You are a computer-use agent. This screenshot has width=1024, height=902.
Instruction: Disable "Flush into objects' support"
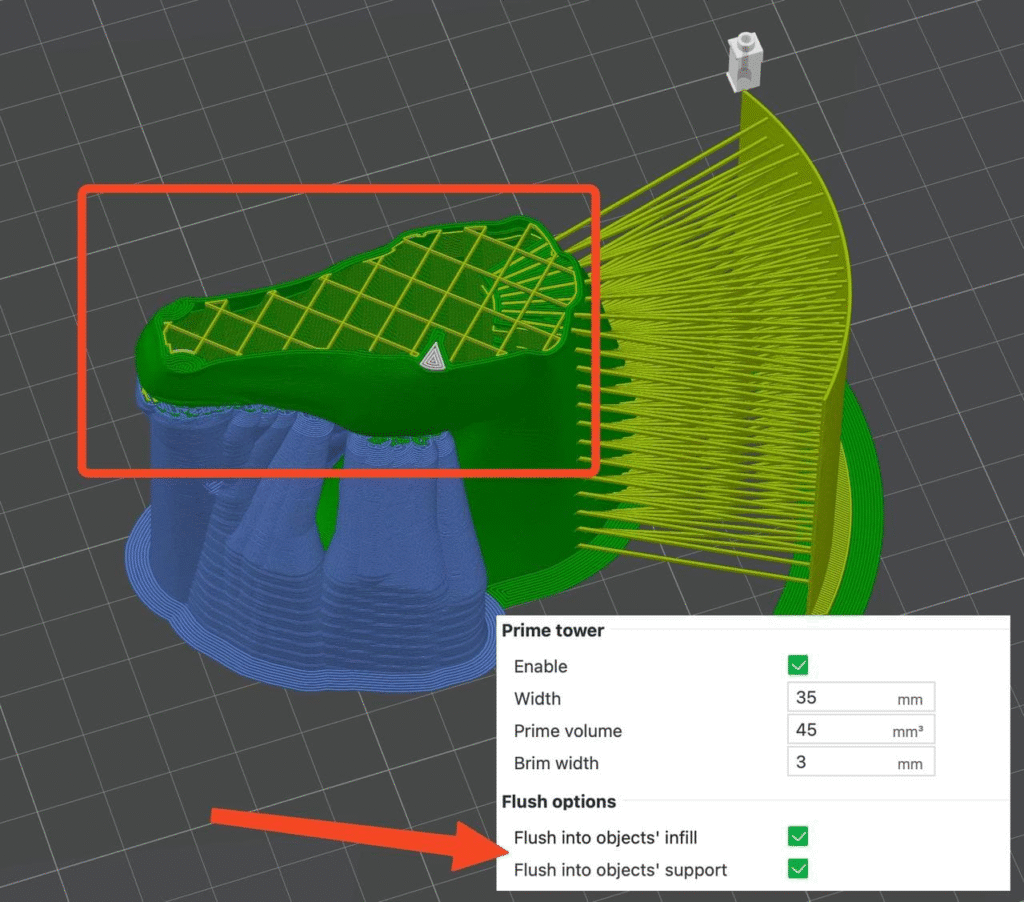pyautogui.click(x=799, y=869)
